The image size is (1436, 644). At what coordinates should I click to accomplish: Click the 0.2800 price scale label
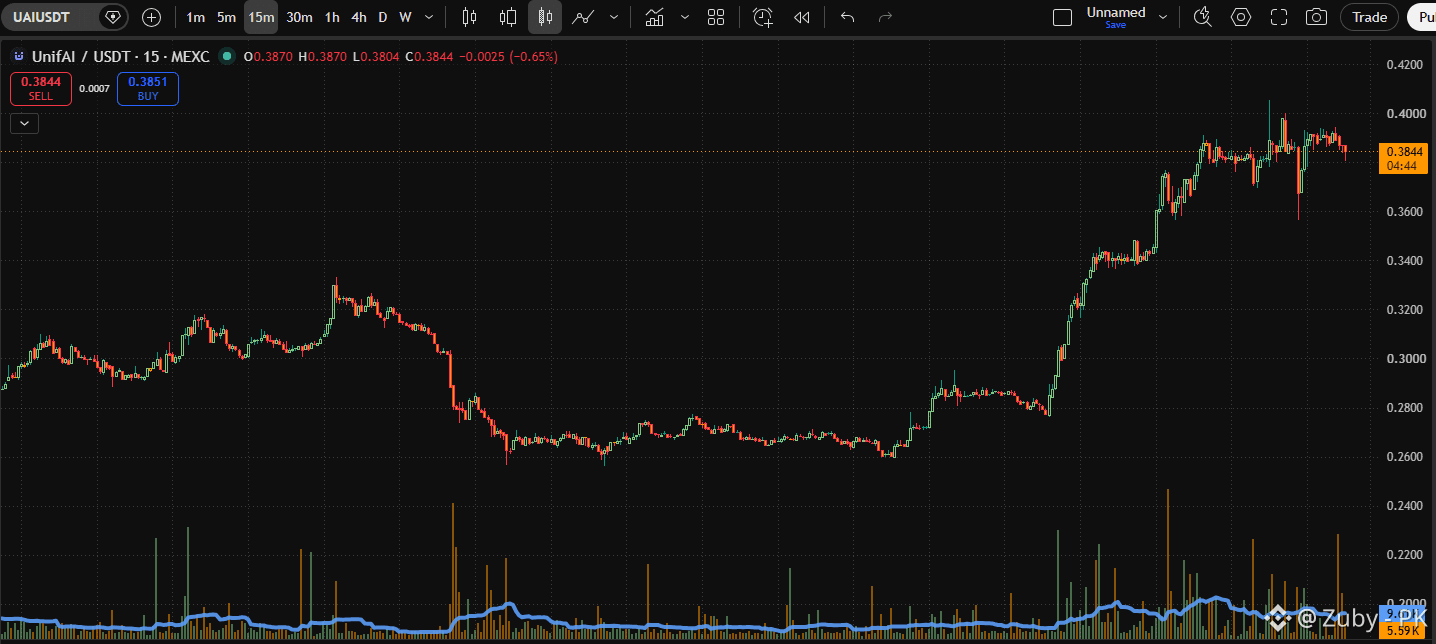click(1404, 408)
